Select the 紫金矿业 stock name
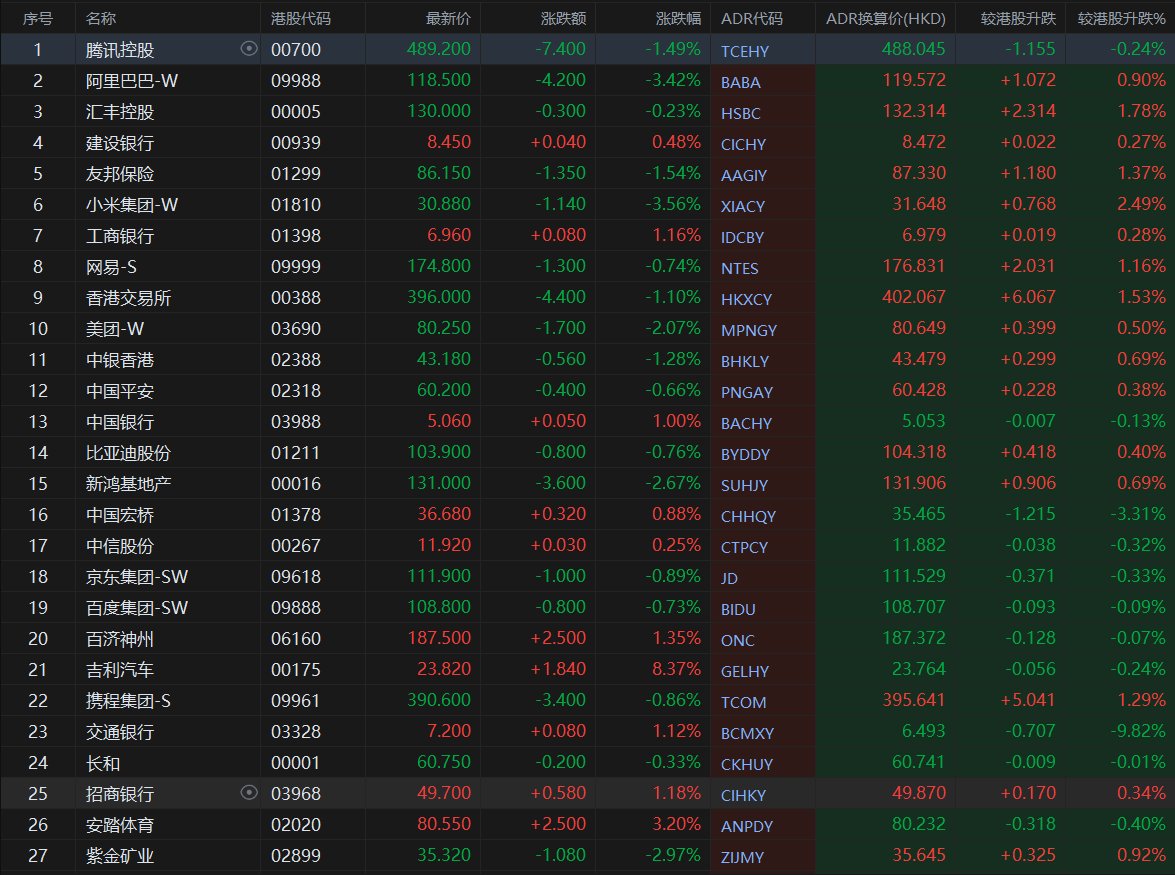Viewport: 1175px width, 875px height. tap(120, 856)
